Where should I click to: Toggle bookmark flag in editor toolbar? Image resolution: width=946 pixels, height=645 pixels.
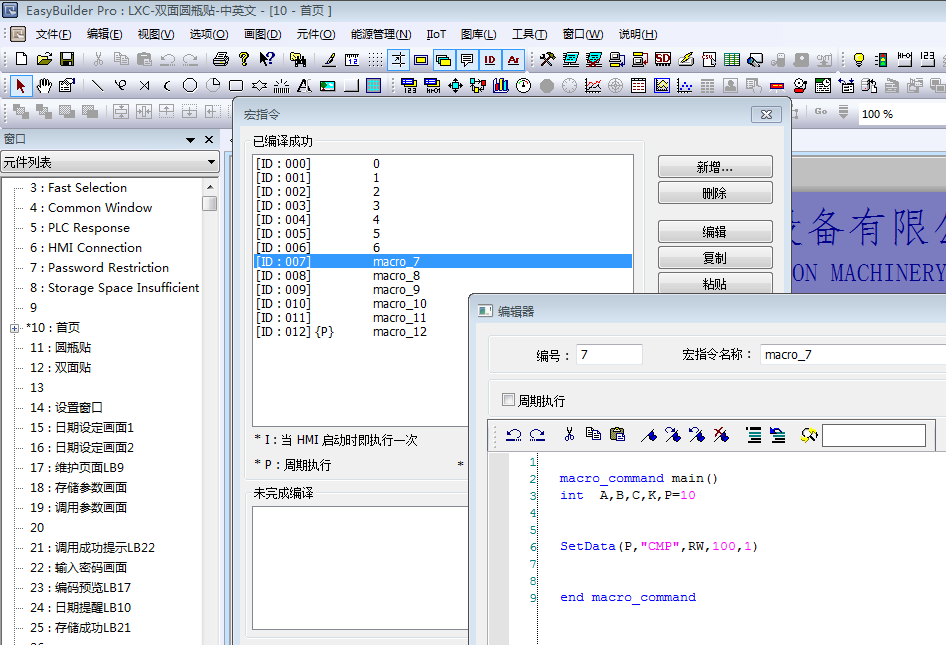tap(649, 435)
